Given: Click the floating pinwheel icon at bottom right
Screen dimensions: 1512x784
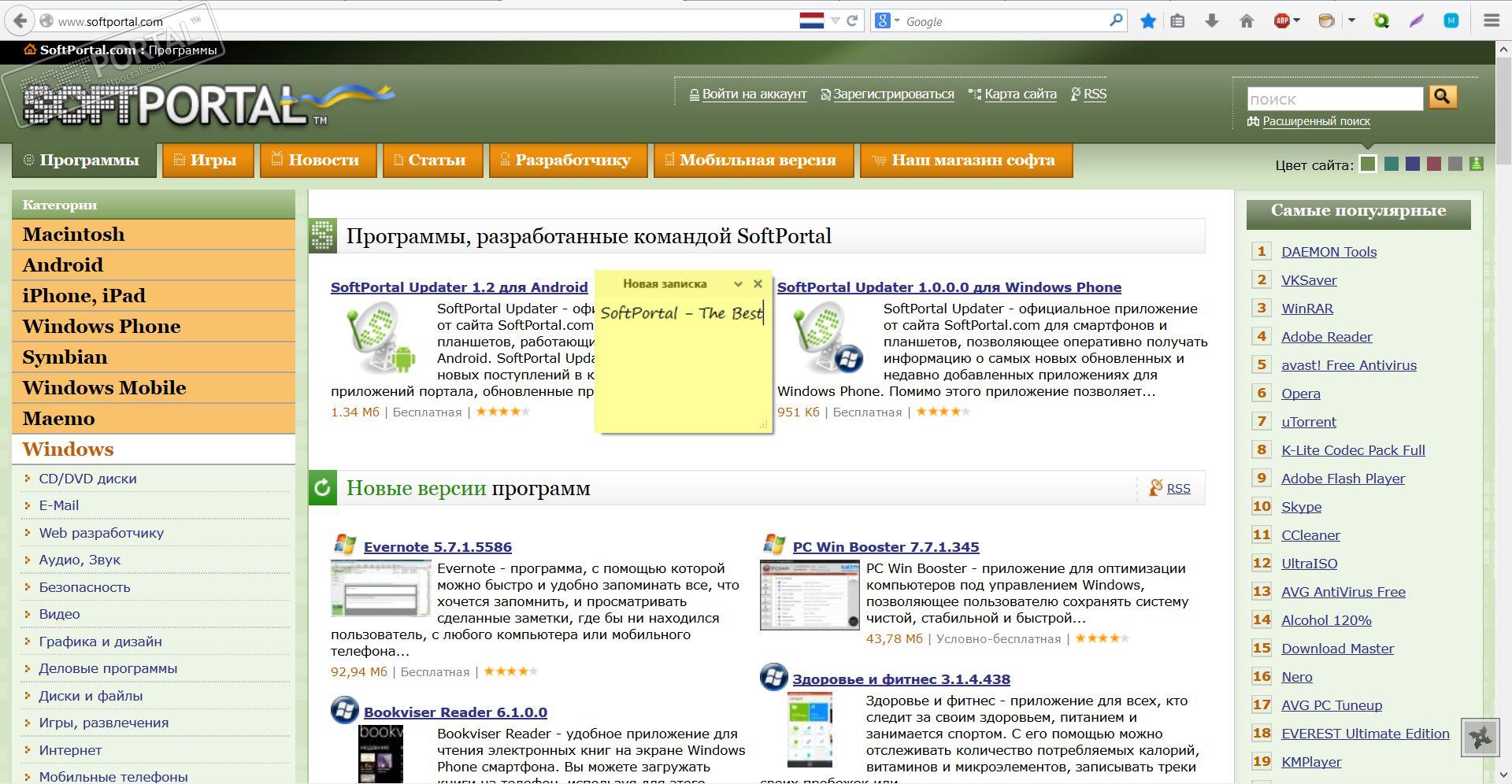Looking at the screenshot, I should tap(1480, 738).
